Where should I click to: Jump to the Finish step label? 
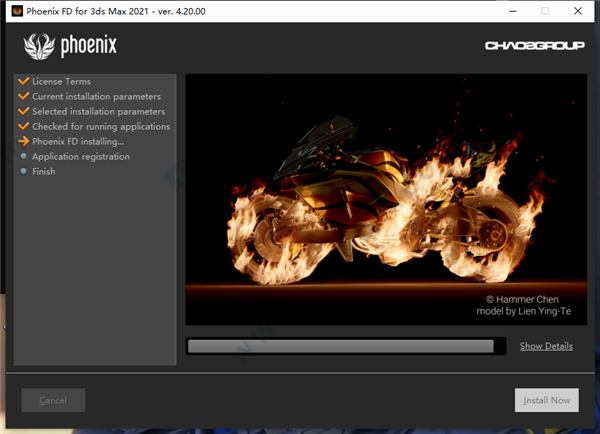[44, 171]
